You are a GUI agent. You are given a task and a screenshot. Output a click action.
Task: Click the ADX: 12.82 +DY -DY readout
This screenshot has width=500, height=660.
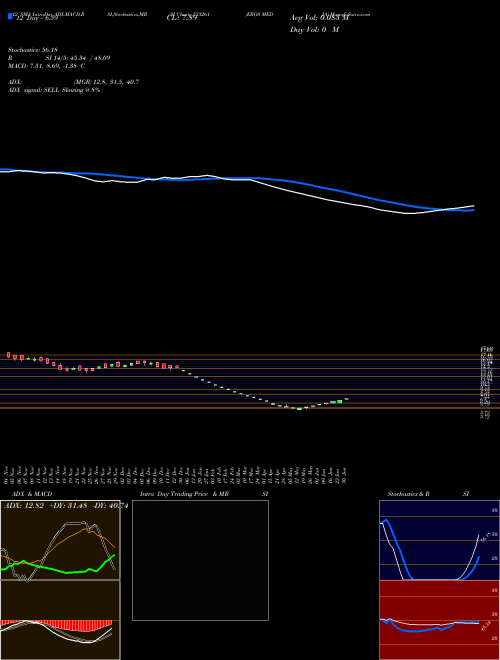pos(66,505)
